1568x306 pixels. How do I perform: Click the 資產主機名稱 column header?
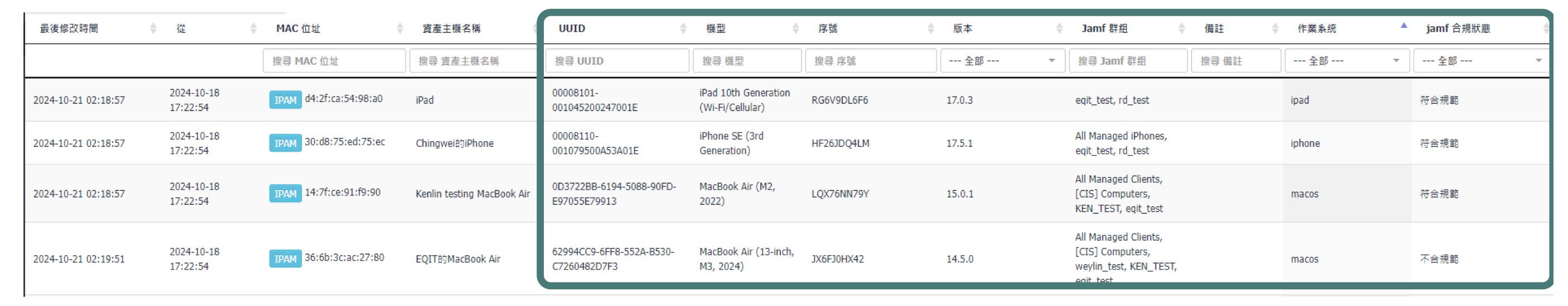451,28
